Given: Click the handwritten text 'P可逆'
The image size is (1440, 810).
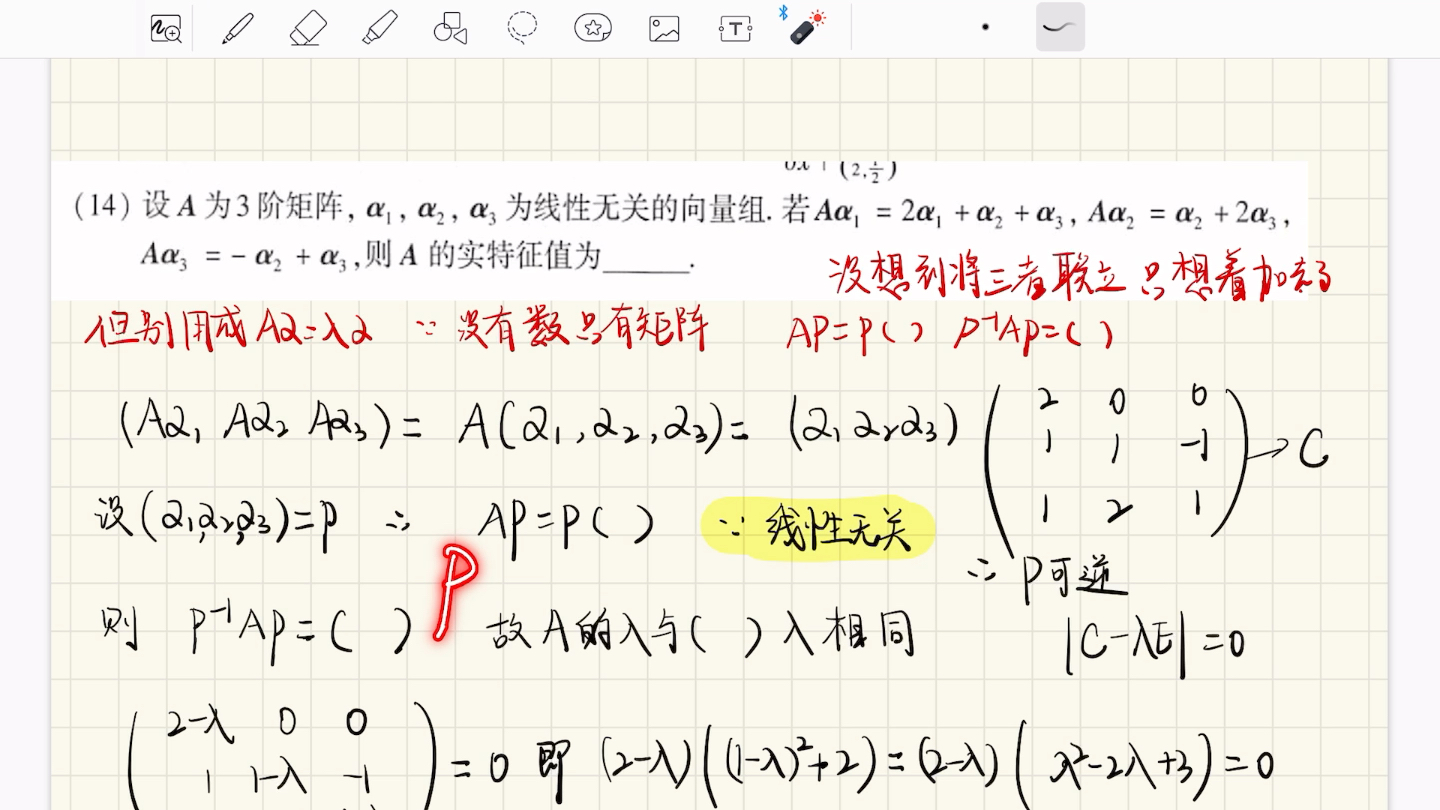Looking at the screenshot, I should click(x=1075, y=578).
